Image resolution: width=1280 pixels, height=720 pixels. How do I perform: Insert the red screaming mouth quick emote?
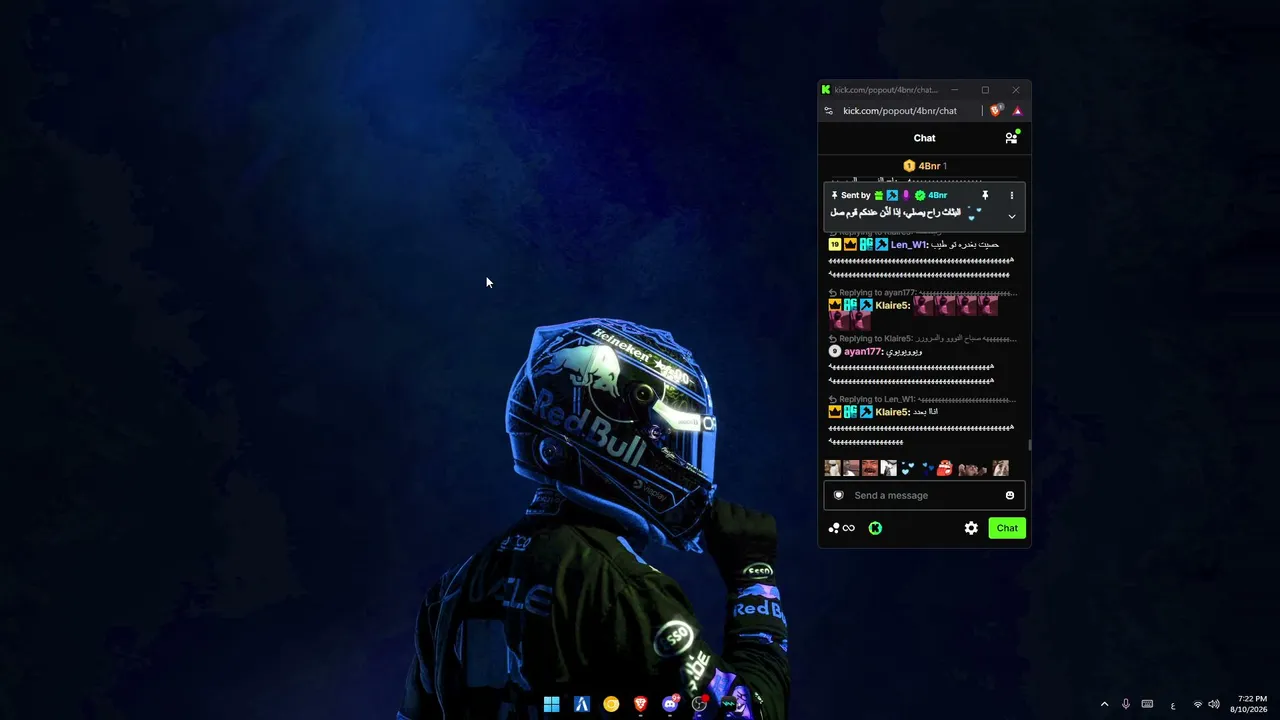click(x=945, y=468)
